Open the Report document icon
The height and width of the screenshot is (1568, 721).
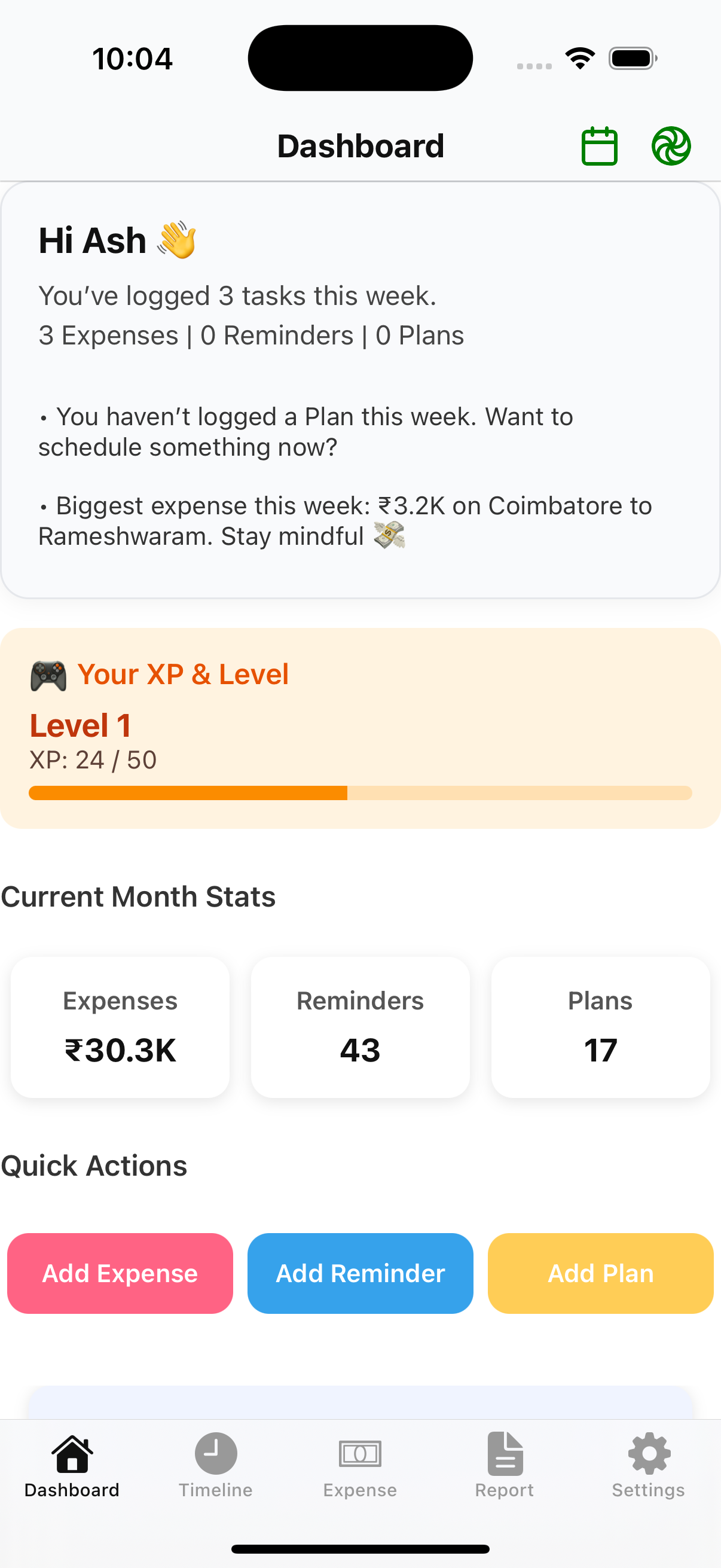505,1454
